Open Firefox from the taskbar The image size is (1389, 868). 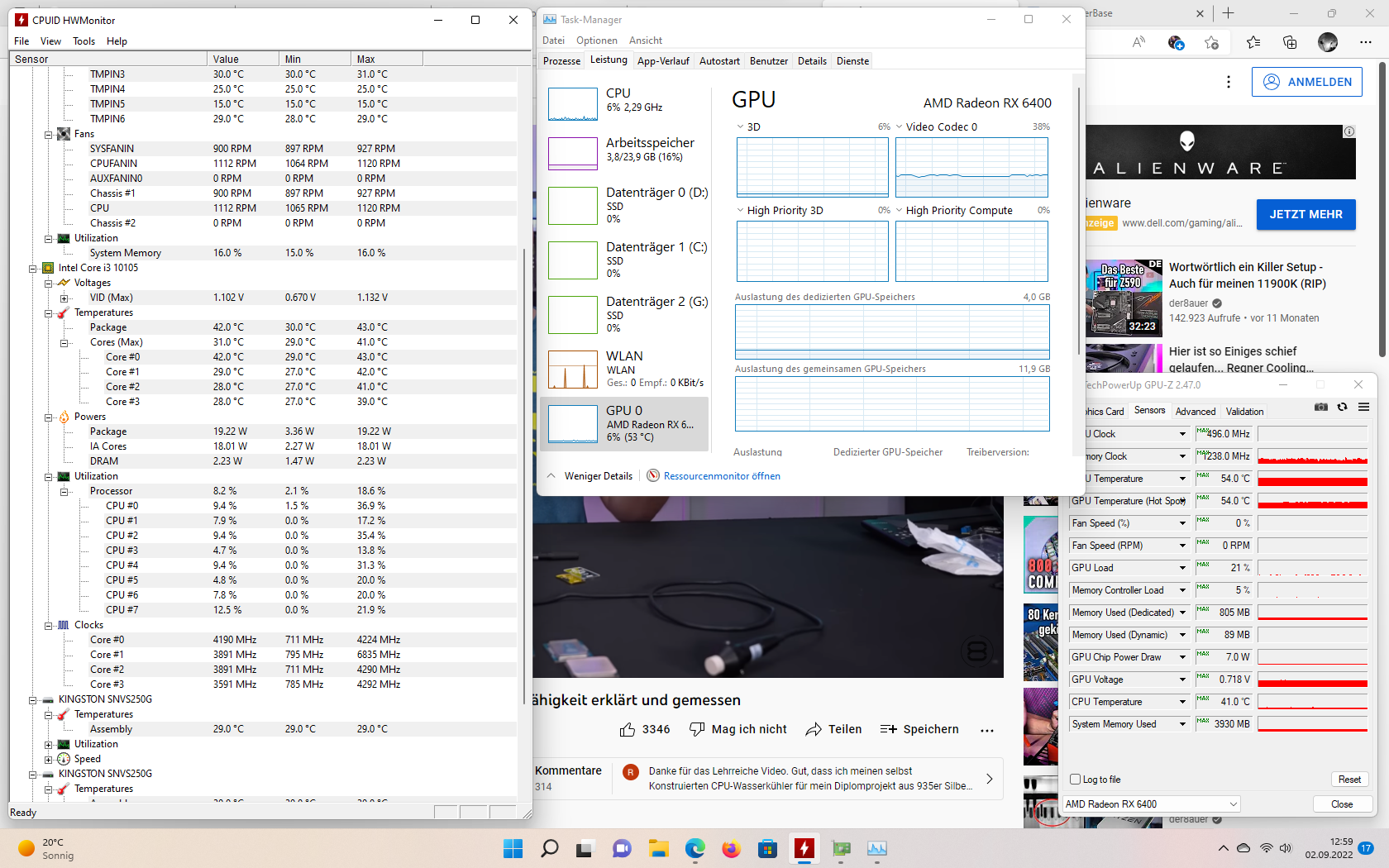731,849
